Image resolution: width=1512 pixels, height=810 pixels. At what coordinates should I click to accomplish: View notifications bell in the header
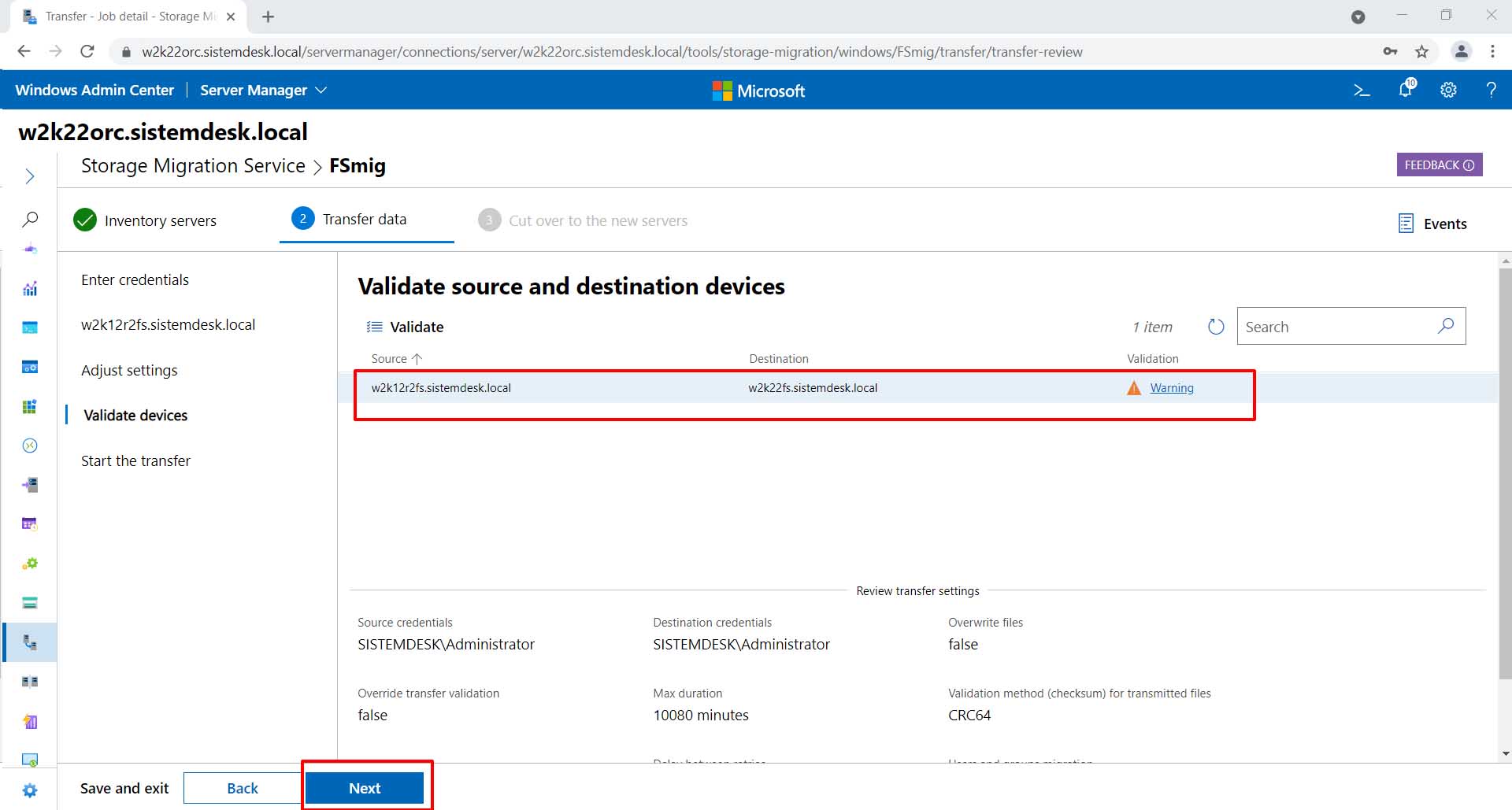(1406, 89)
